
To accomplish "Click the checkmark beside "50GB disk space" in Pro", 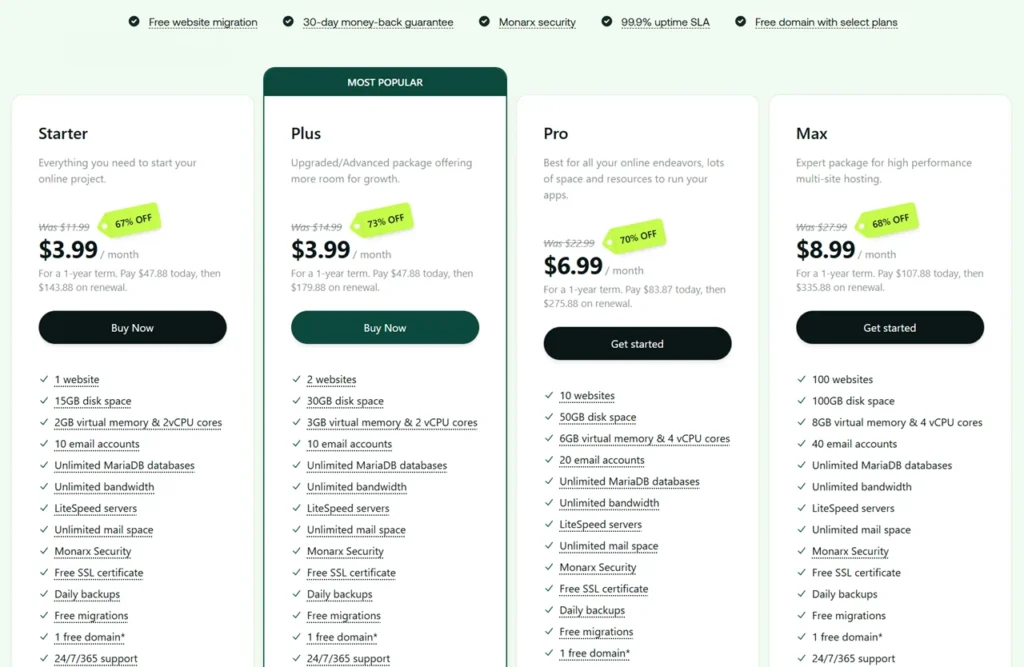I will [x=549, y=417].
